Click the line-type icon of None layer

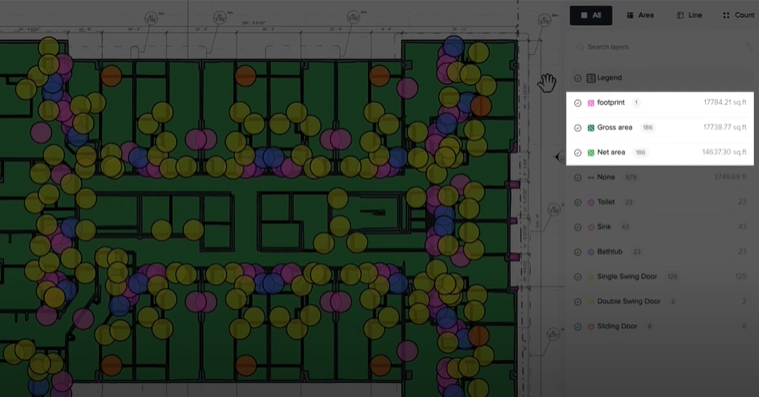point(591,178)
